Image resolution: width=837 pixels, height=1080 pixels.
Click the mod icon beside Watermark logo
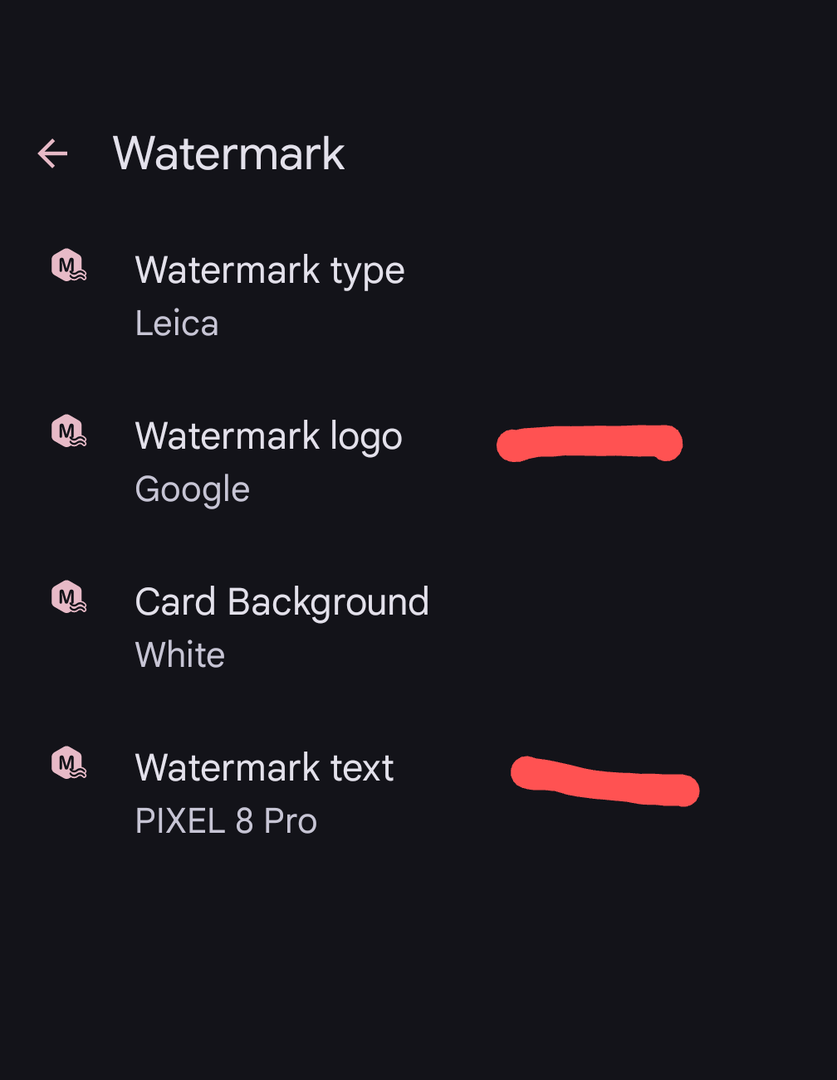pos(68,432)
